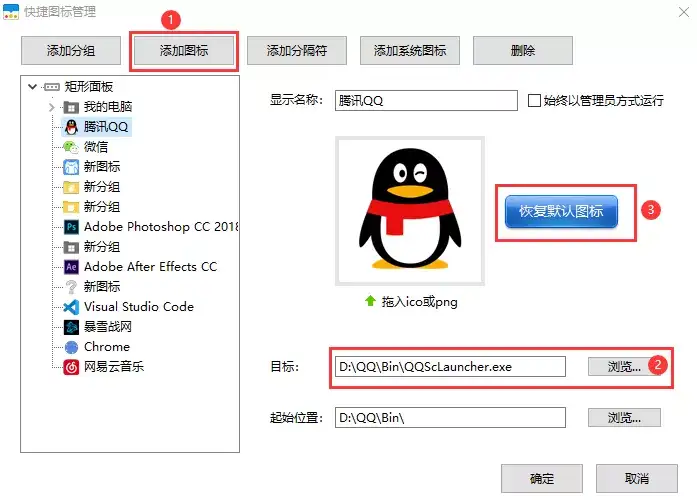Click the Chrome icon in tree
Screen dimensions: 697x503
click(71, 347)
